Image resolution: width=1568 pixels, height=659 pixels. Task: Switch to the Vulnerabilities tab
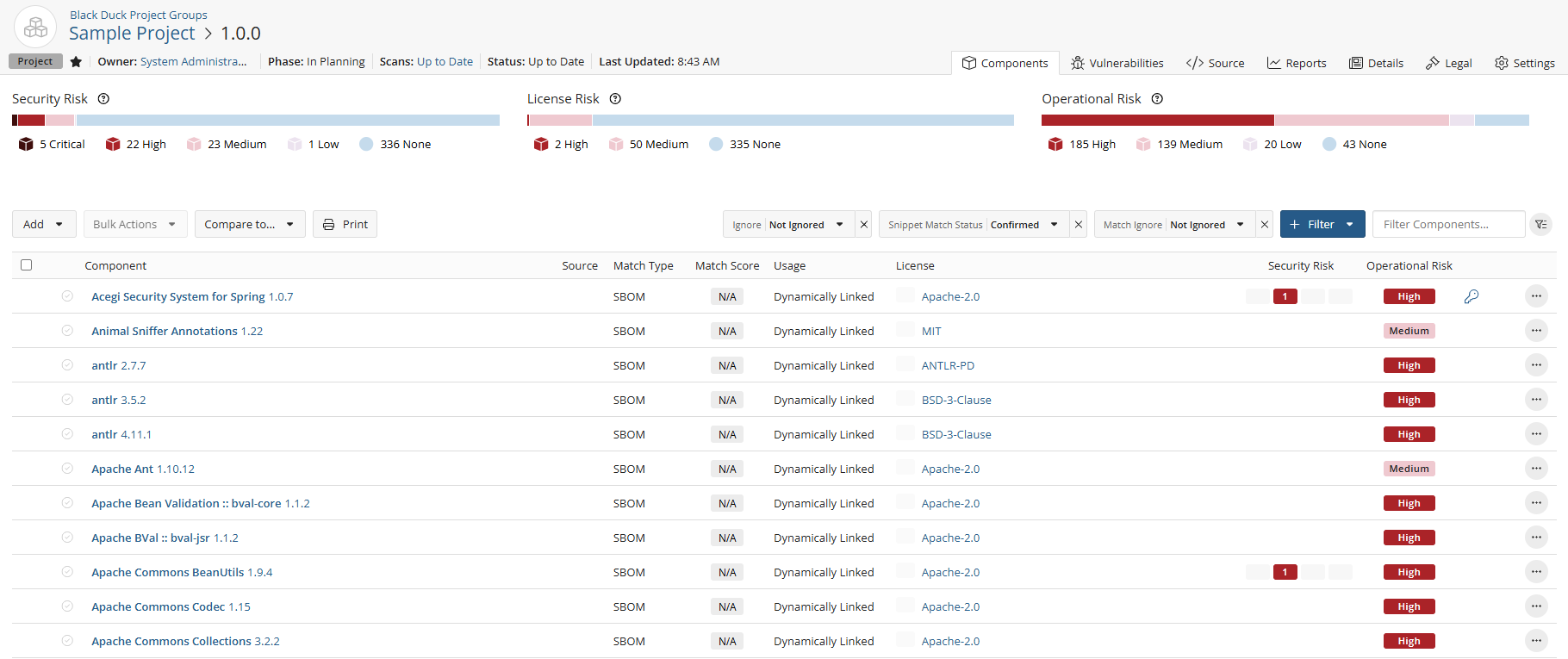(1117, 63)
